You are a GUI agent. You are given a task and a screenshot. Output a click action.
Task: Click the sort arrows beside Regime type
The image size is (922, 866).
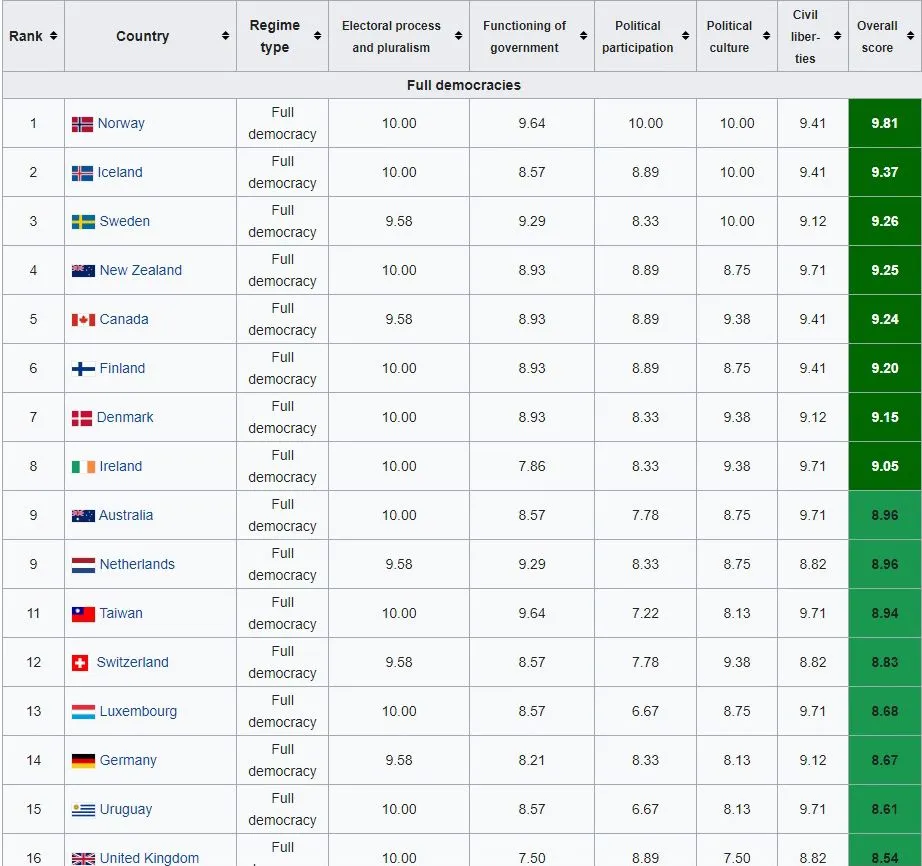pyautogui.click(x=317, y=35)
